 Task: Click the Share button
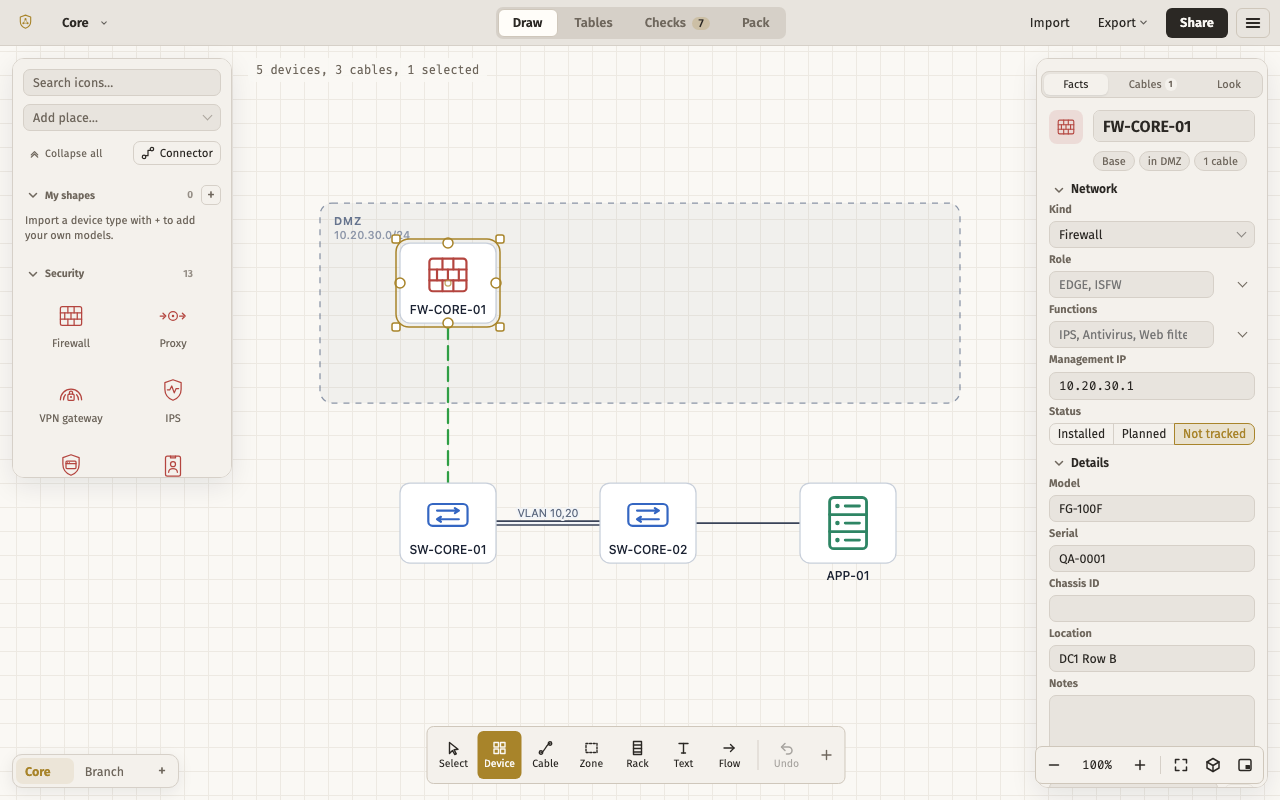1196,23
